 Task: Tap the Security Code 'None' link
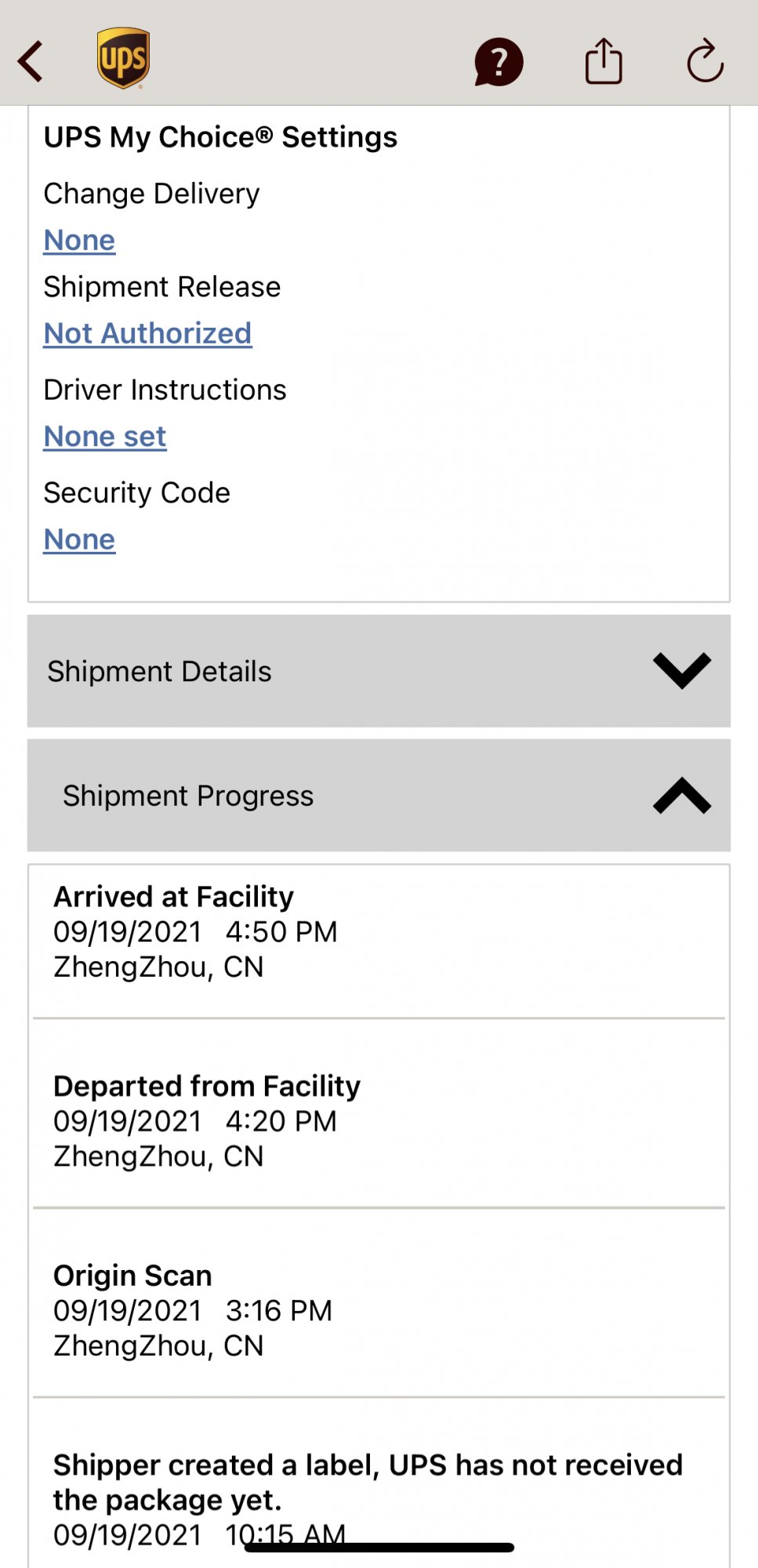click(79, 540)
